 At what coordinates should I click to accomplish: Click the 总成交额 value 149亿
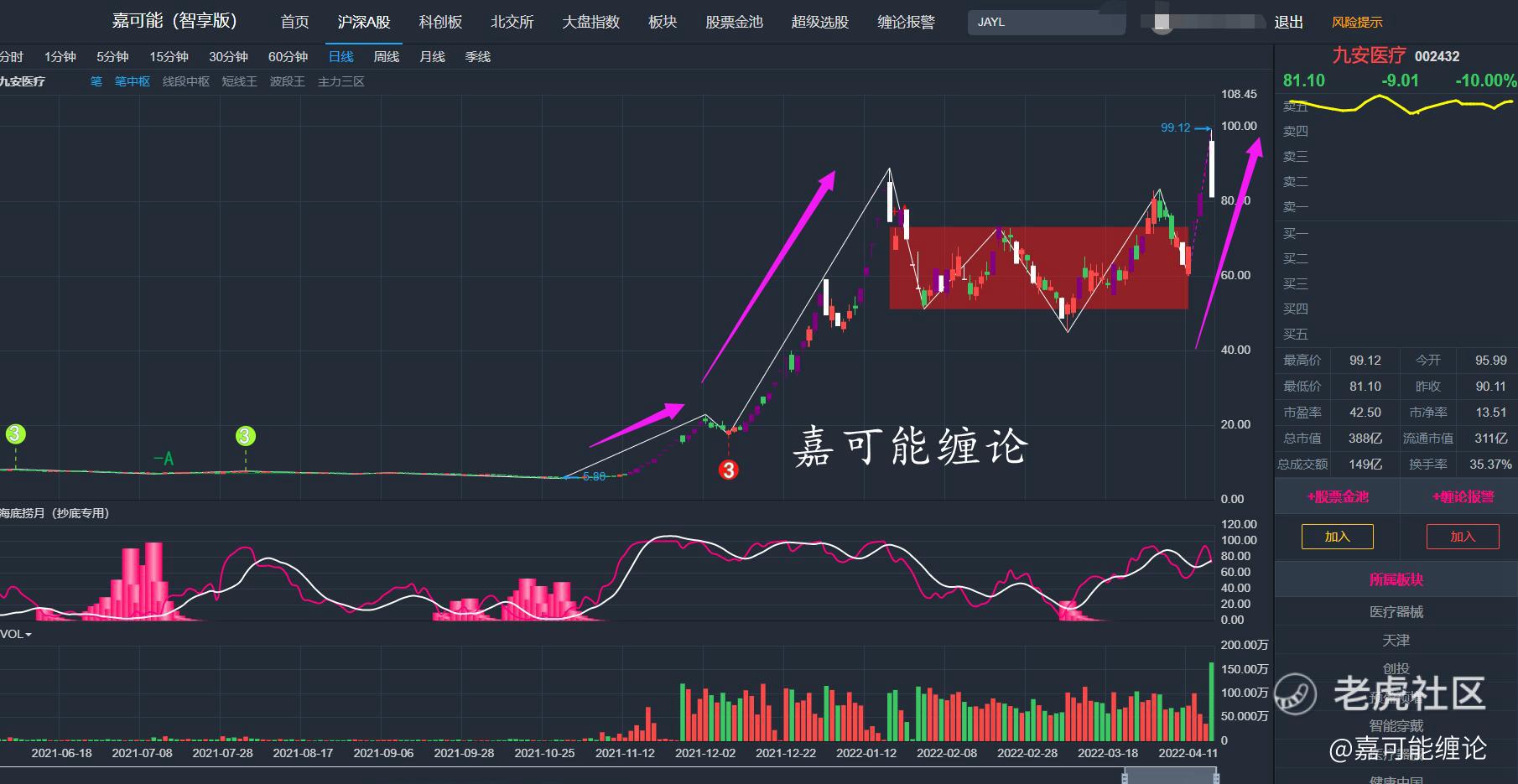[x=1365, y=465]
